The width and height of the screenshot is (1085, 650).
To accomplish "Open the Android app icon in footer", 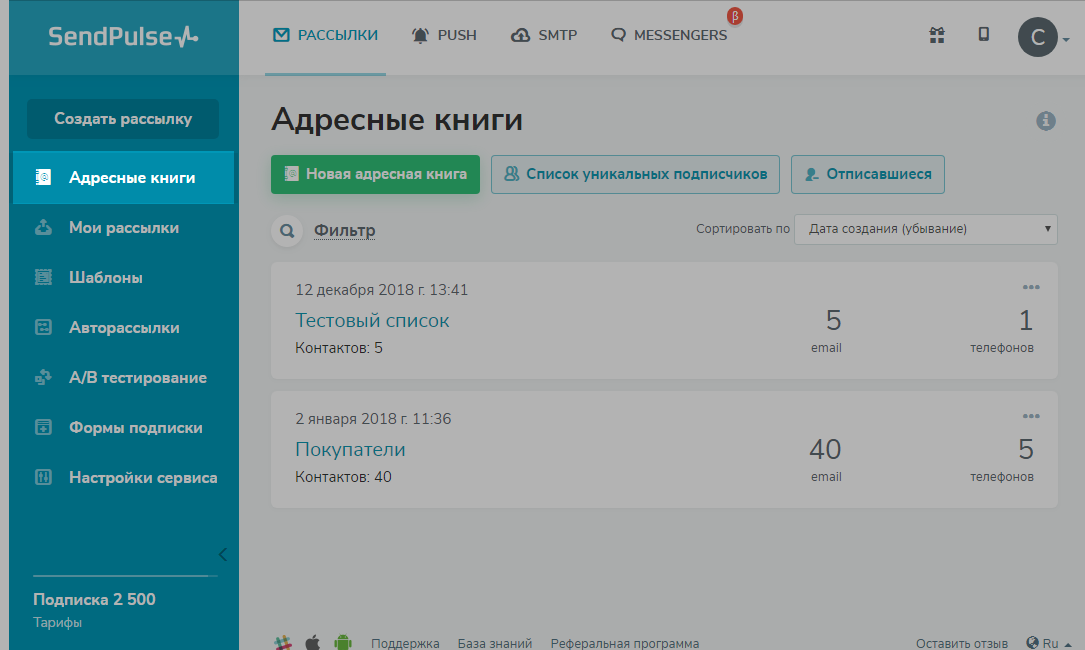I will [343, 642].
